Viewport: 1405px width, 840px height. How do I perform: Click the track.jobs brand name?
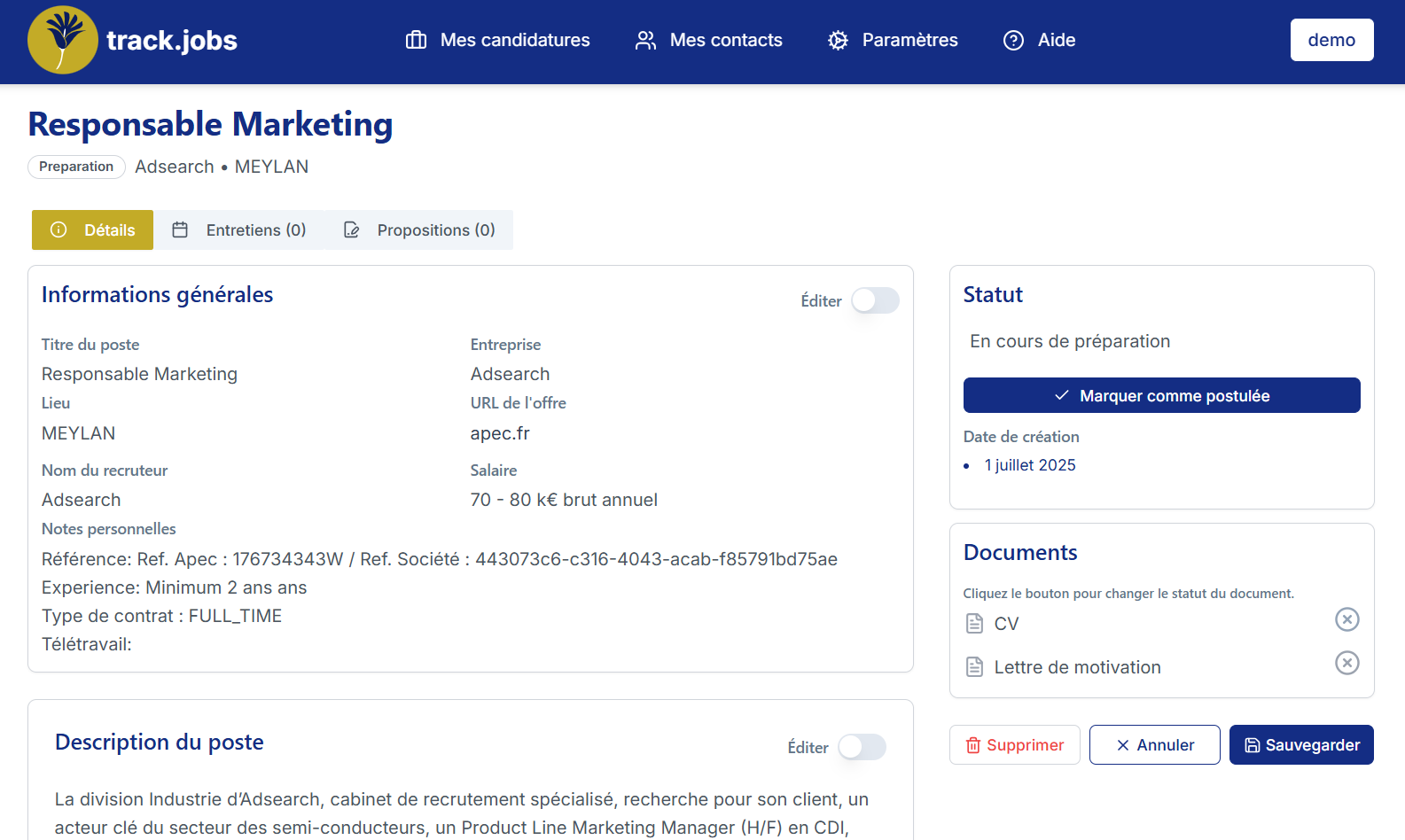click(x=172, y=40)
